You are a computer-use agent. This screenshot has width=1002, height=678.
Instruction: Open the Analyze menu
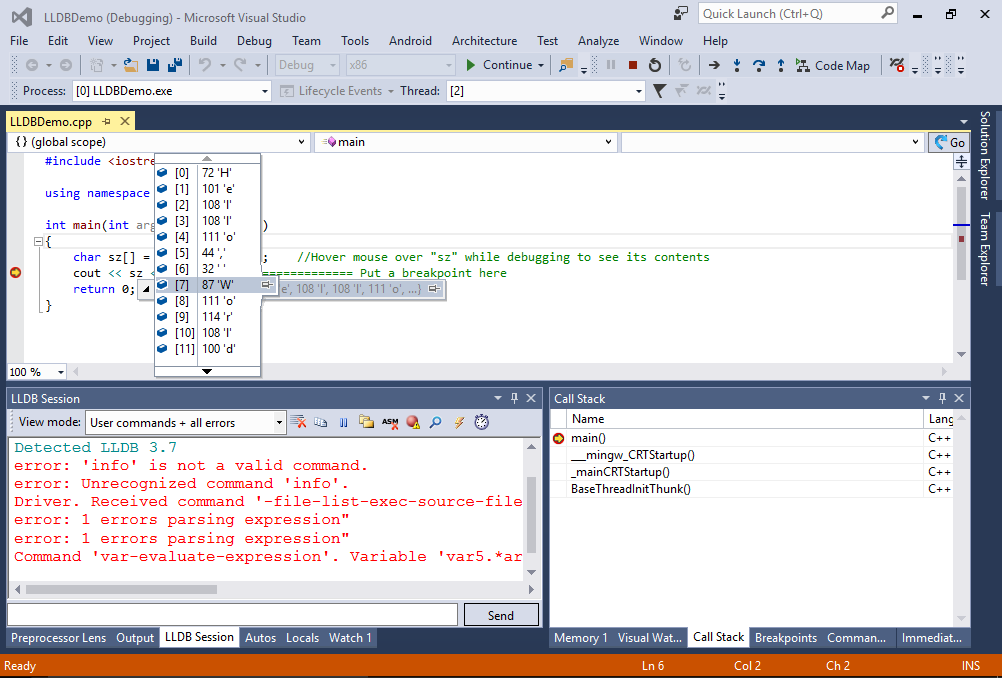599,41
